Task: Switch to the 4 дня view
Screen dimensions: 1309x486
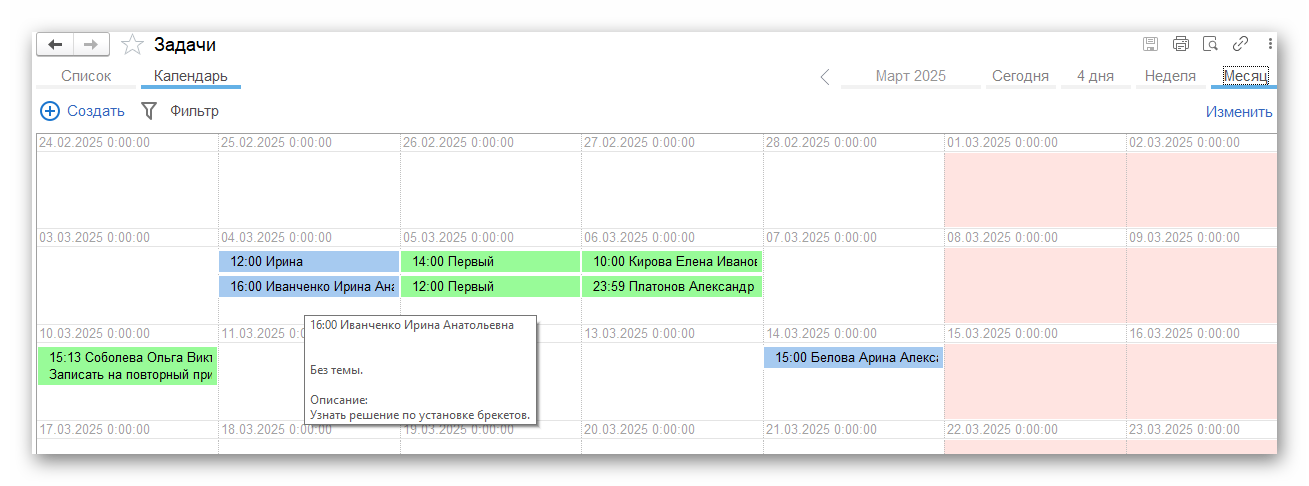Action: [x=1095, y=76]
